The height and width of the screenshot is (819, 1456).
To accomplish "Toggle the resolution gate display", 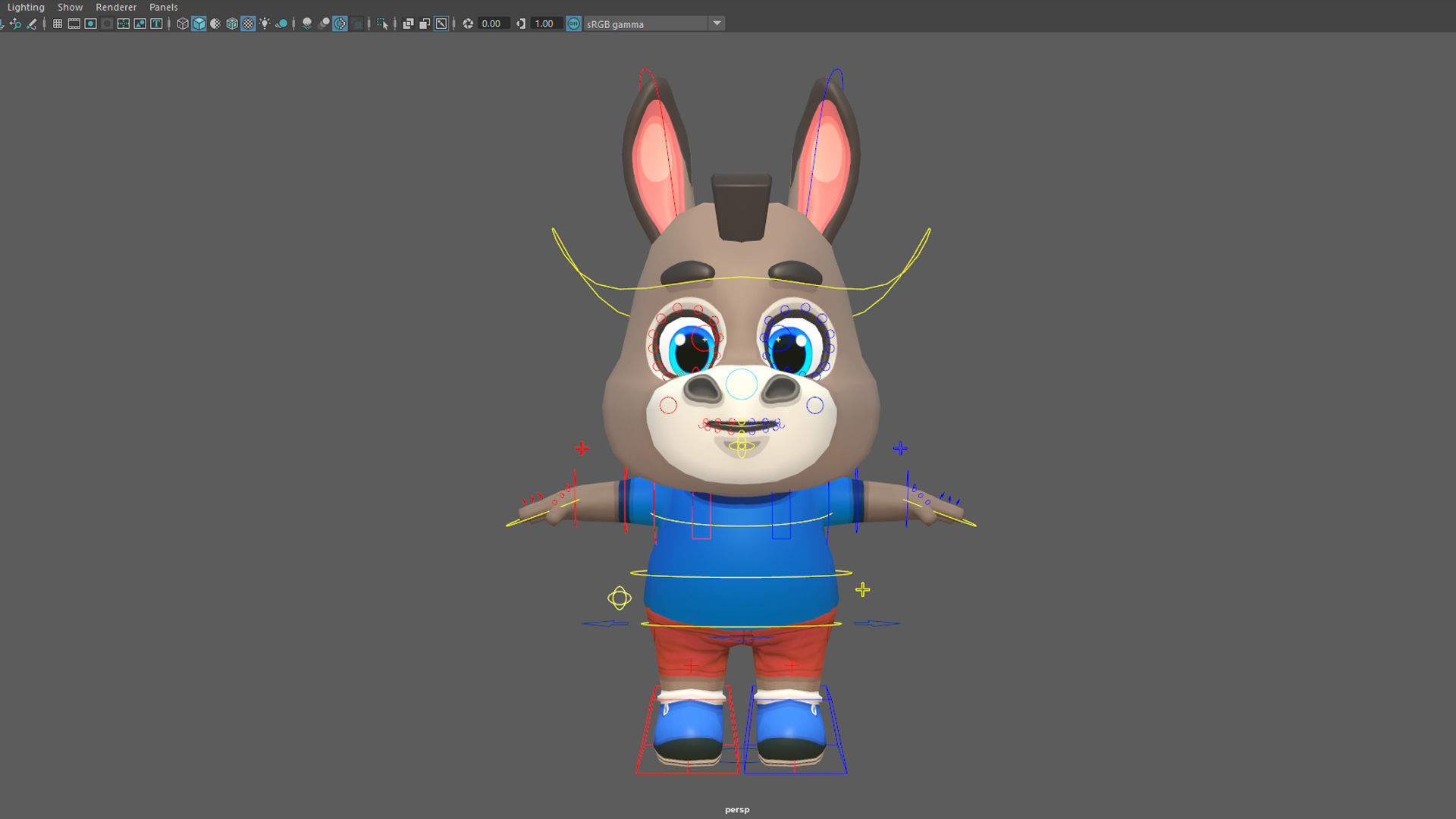I will pyautogui.click(x=90, y=23).
